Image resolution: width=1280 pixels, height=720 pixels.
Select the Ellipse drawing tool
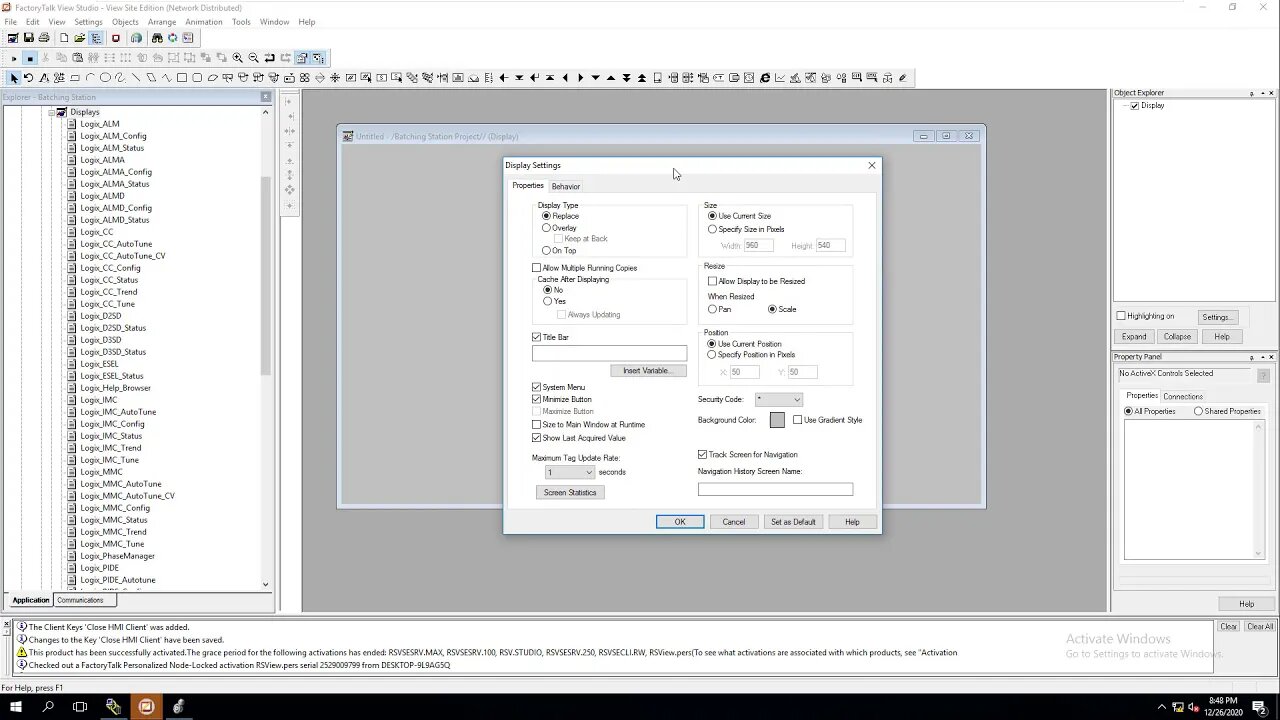point(105,78)
